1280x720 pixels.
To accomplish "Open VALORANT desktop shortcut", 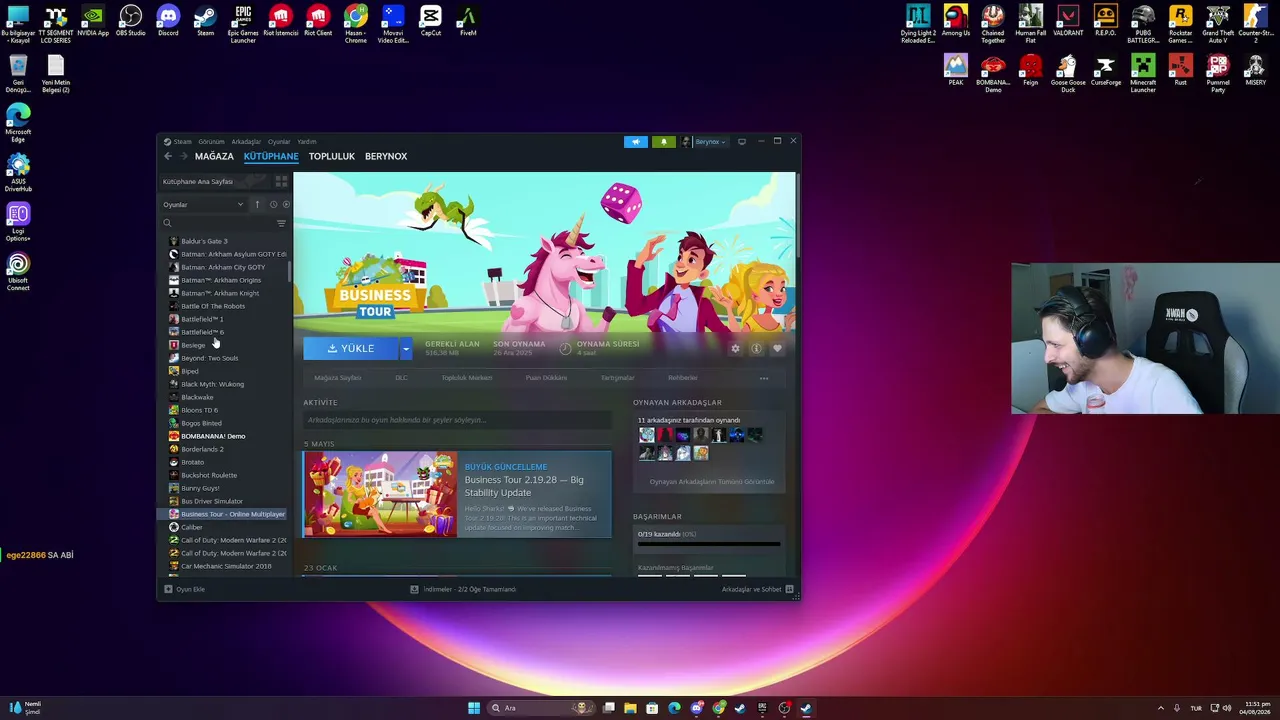I will (x=1068, y=21).
